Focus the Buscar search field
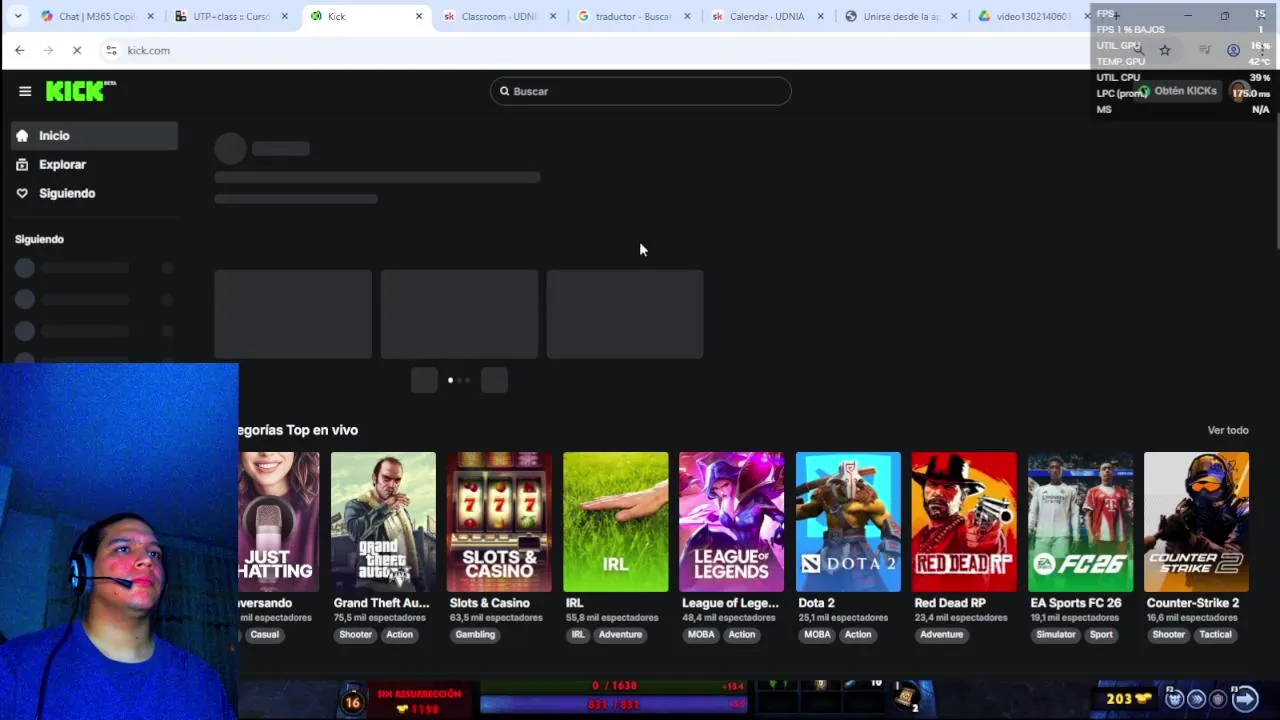The height and width of the screenshot is (720, 1280). tap(640, 91)
